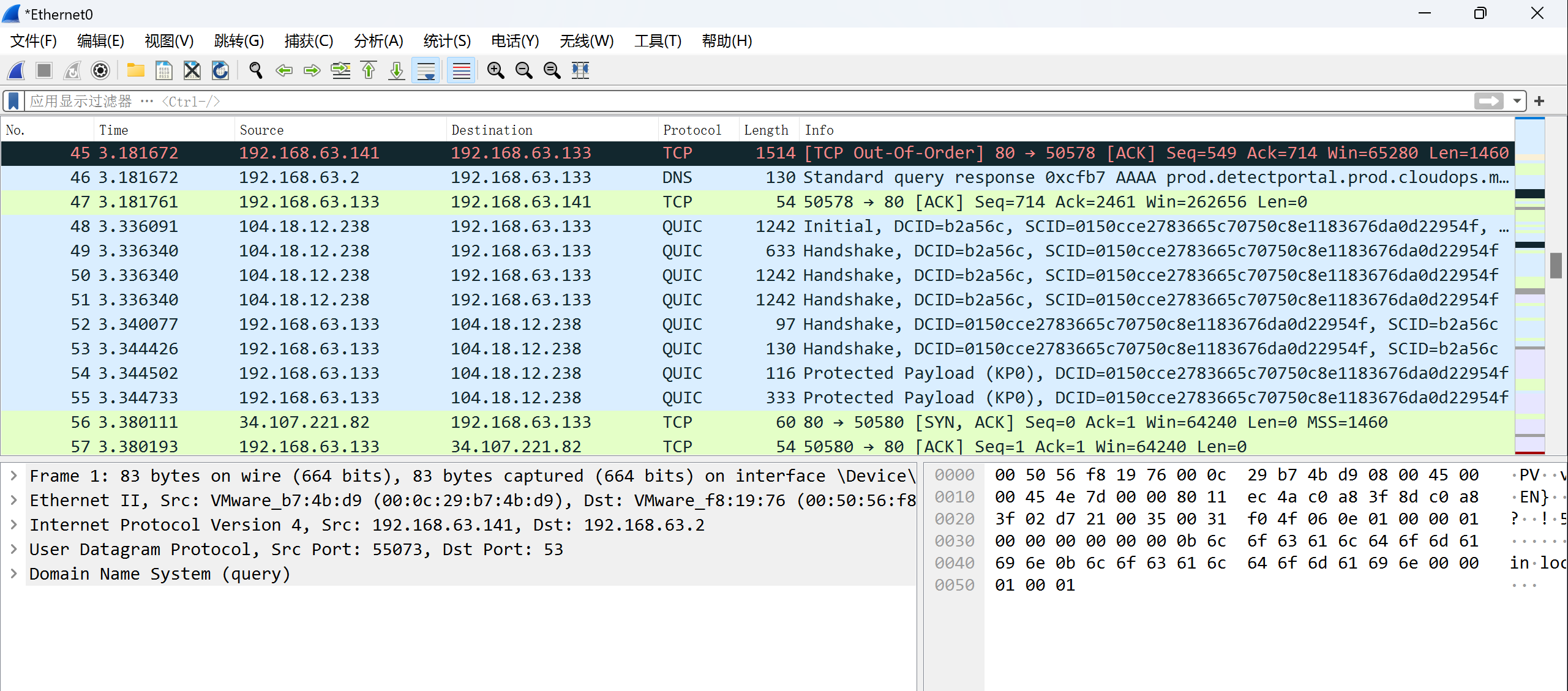Click the find packet magnifier icon
This screenshot has height=691, width=1568.
(x=256, y=70)
